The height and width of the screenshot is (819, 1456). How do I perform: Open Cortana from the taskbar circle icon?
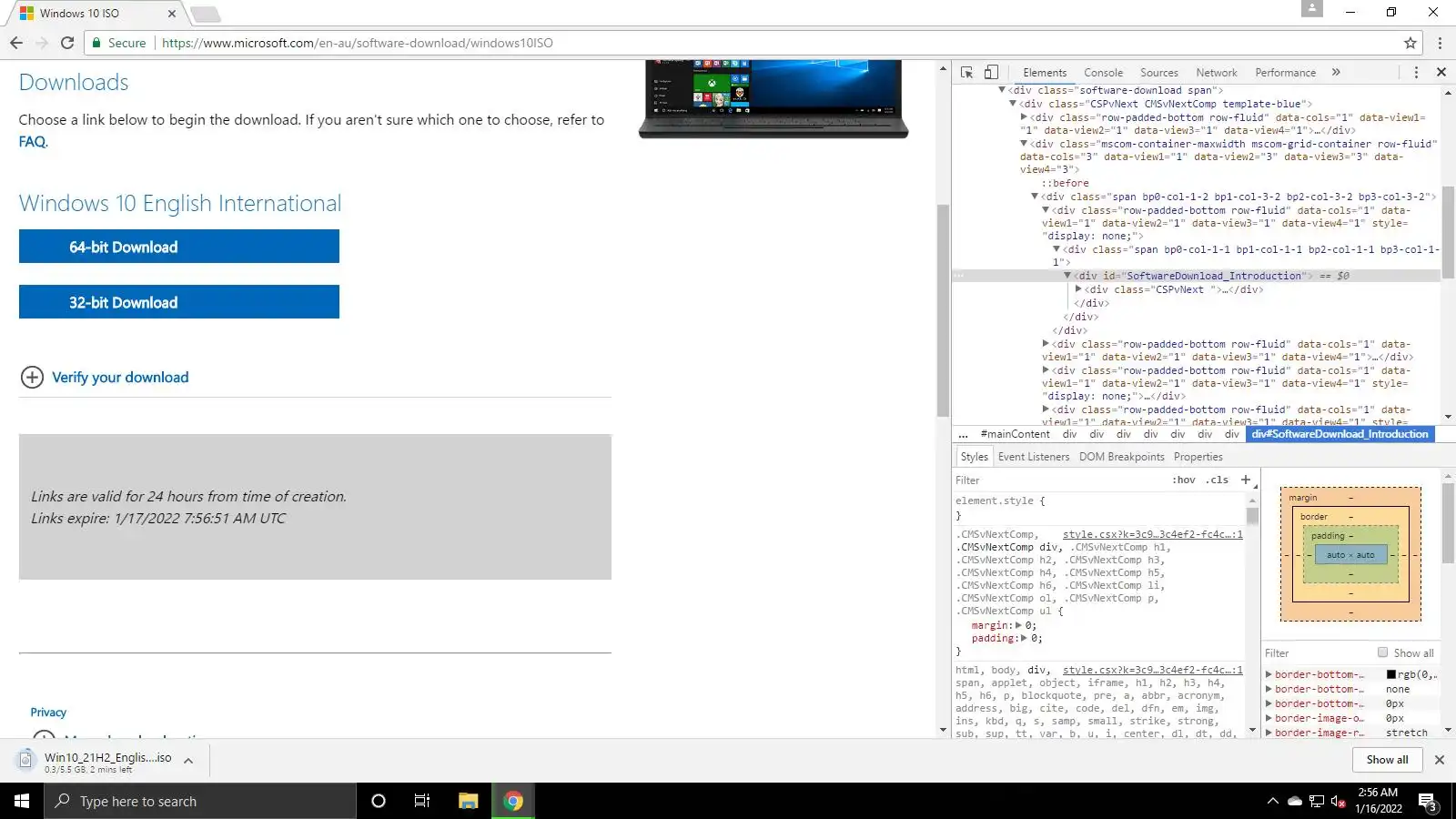pyautogui.click(x=379, y=801)
